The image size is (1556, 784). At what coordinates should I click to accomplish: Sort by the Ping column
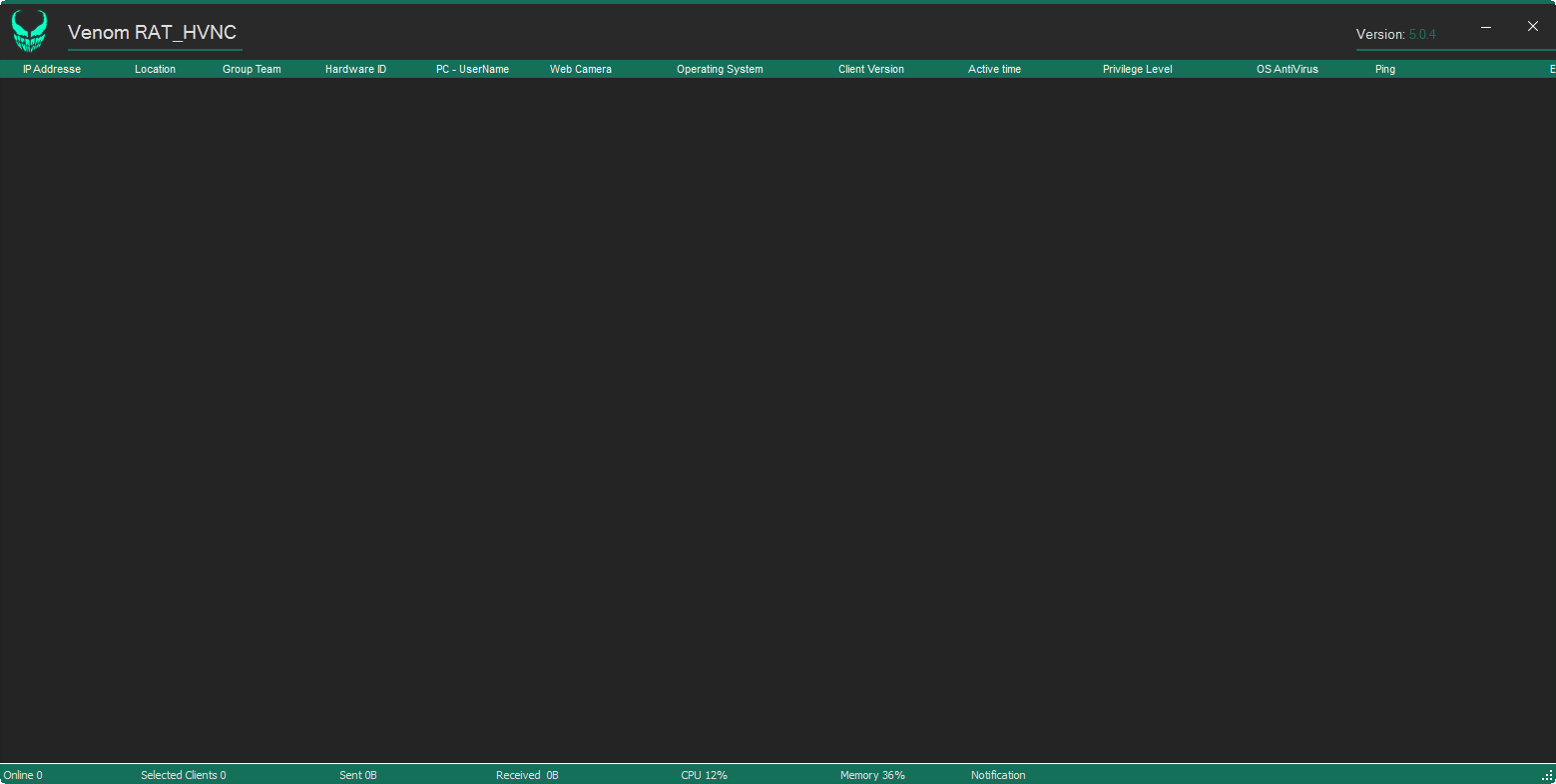(1384, 69)
